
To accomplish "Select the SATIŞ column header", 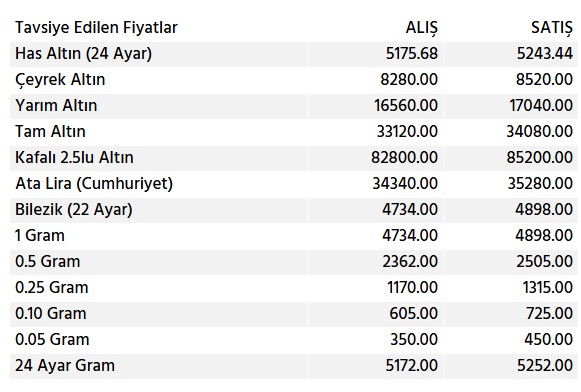I will (552, 28).
